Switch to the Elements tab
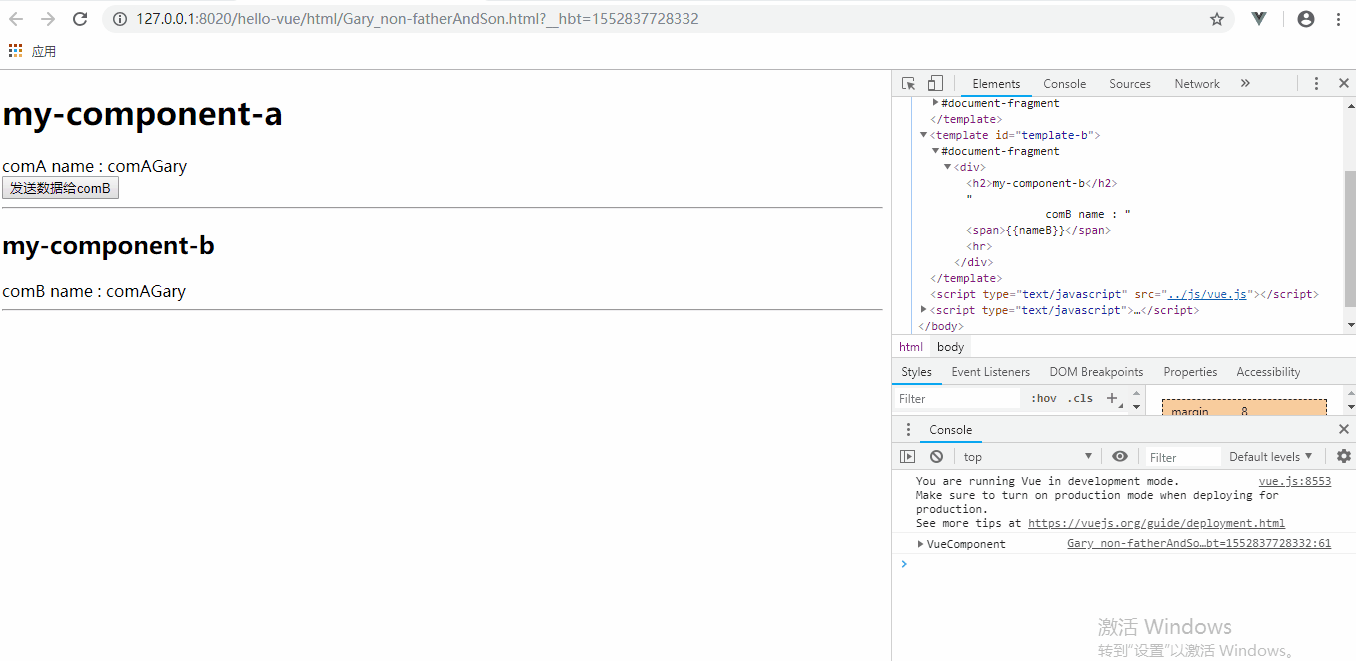This screenshot has width=1356, height=661. click(996, 84)
